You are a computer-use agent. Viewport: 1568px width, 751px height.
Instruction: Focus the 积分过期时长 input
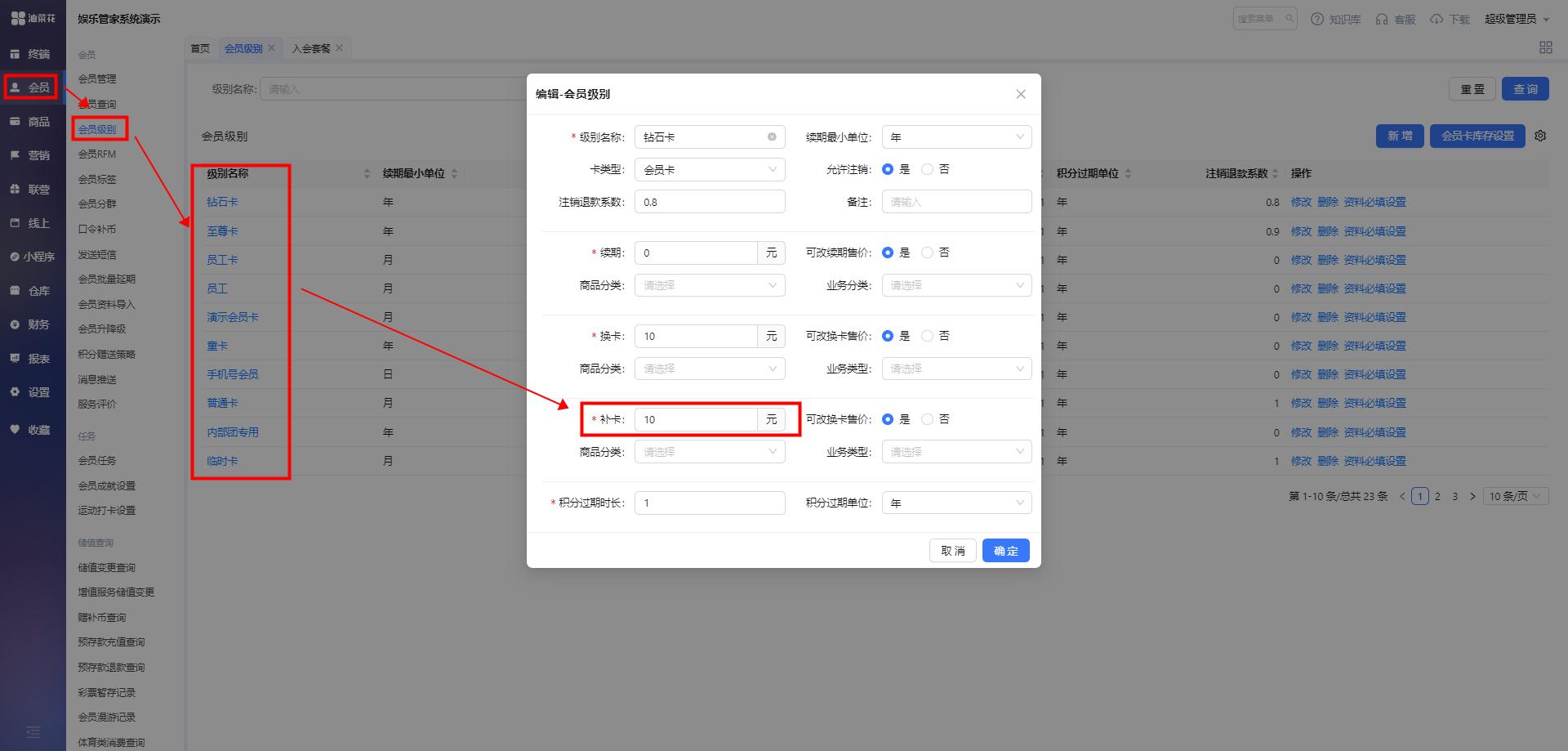pos(710,503)
